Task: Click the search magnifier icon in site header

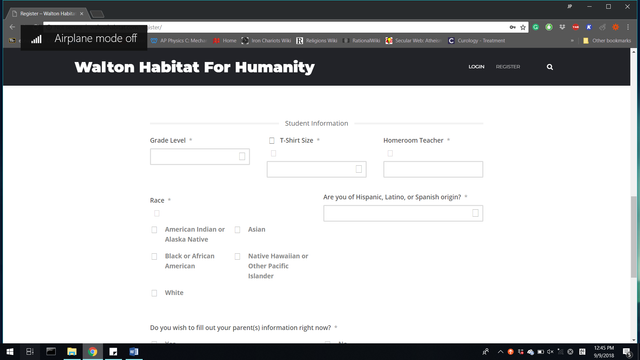Action: (550, 67)
